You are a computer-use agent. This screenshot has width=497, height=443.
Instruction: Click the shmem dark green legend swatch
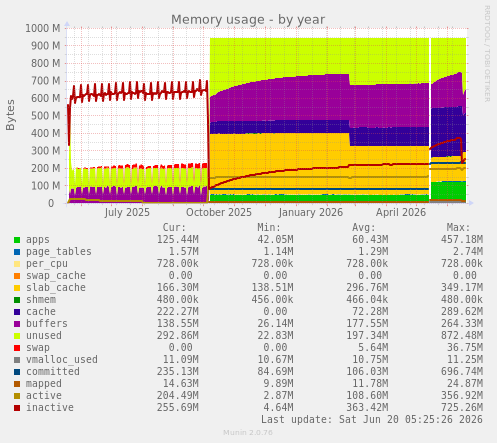pyautogui.click(x=17, y=300)
